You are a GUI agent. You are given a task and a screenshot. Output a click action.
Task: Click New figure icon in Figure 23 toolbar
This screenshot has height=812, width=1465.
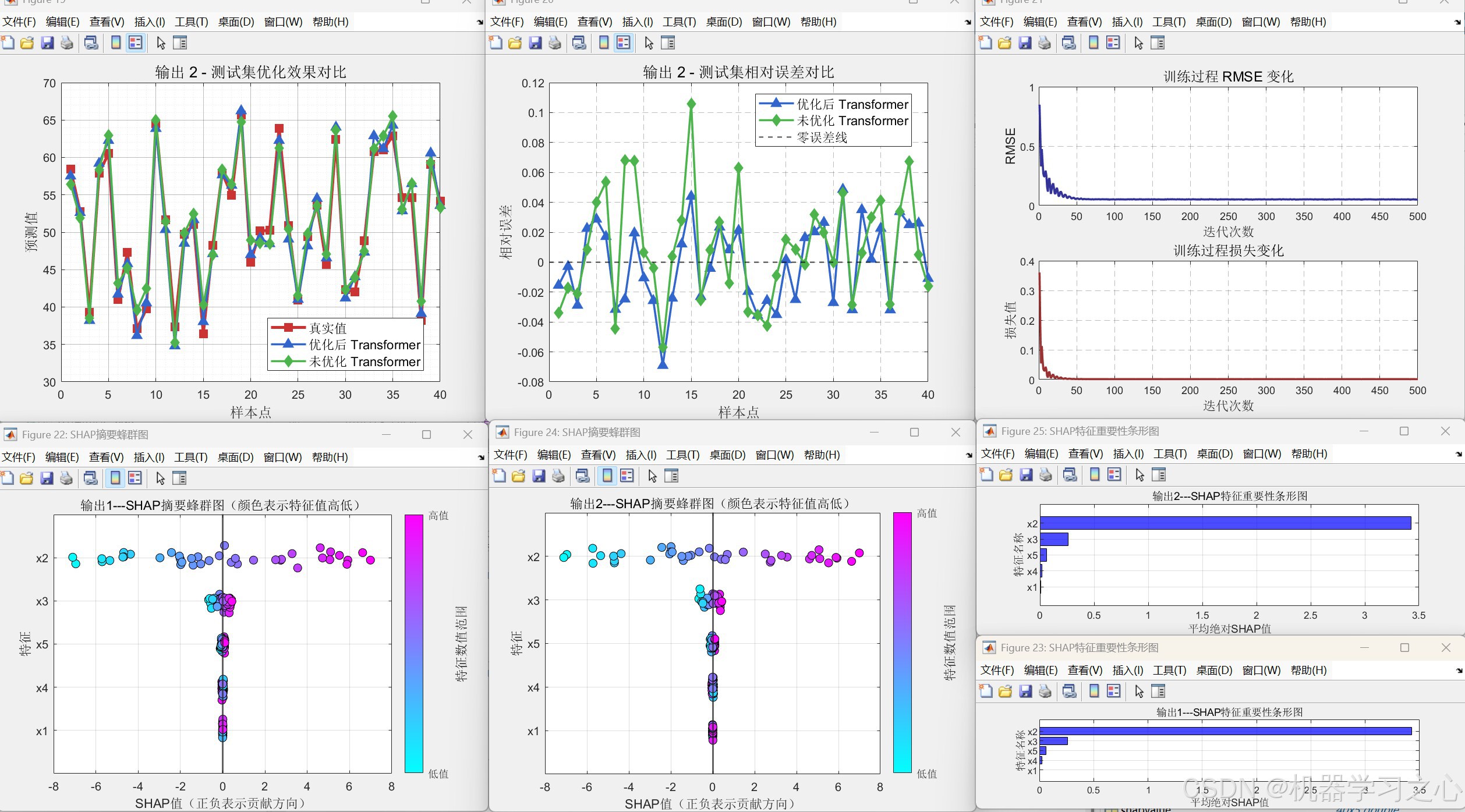[x=986, y=692]
